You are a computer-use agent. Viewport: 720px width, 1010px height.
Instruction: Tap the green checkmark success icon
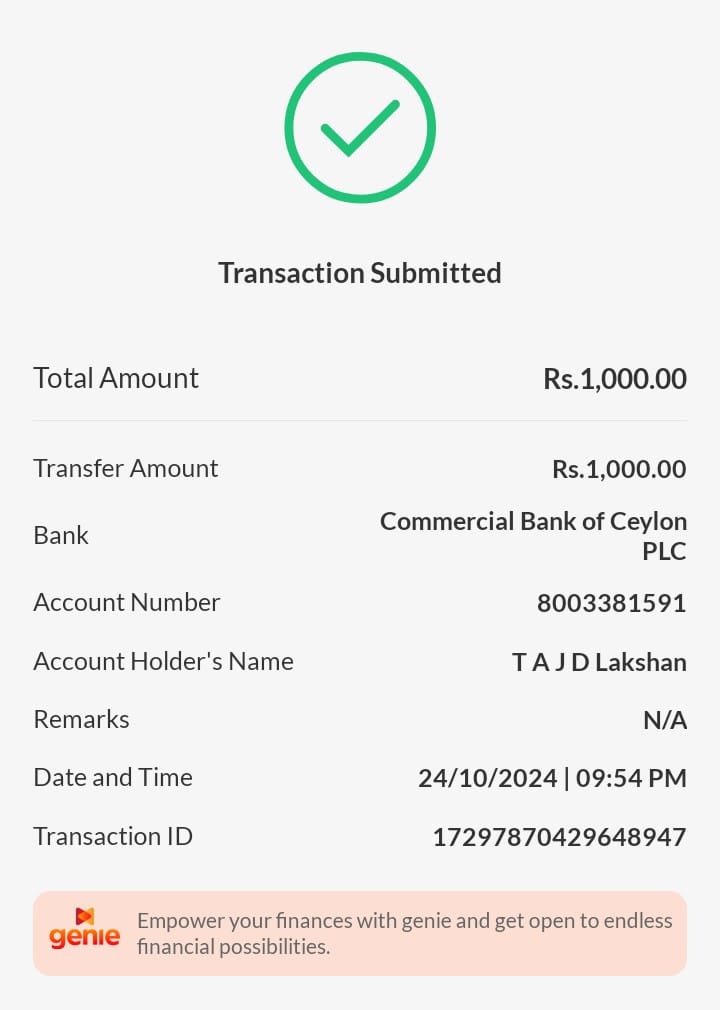pos(360,128)
